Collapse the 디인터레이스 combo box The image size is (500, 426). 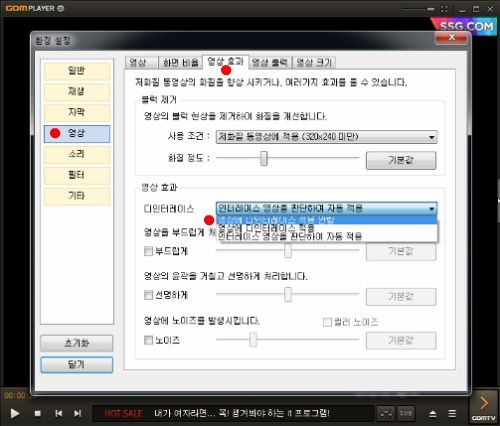point(327,209)
